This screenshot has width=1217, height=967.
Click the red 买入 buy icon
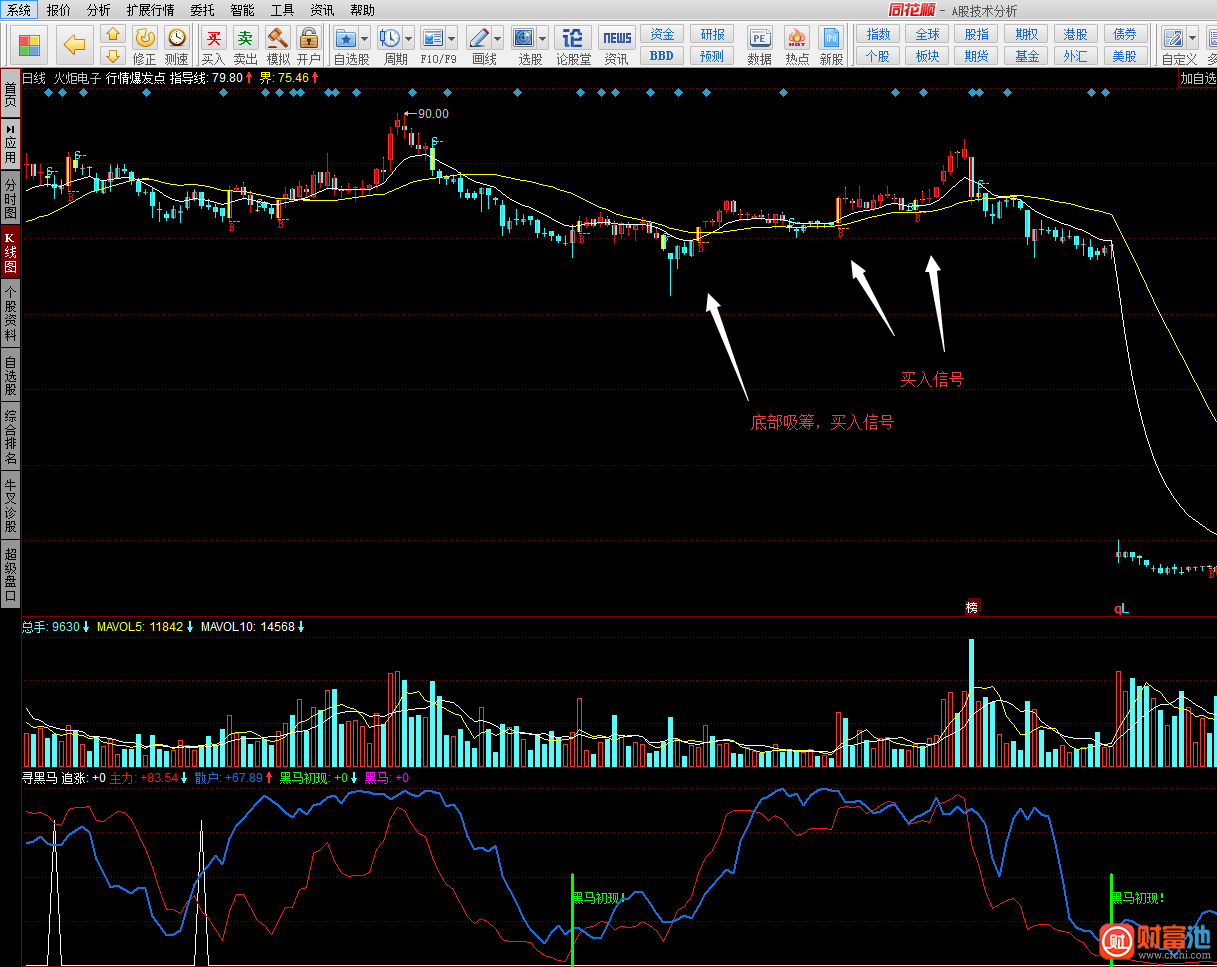click(x=213, y=37)
